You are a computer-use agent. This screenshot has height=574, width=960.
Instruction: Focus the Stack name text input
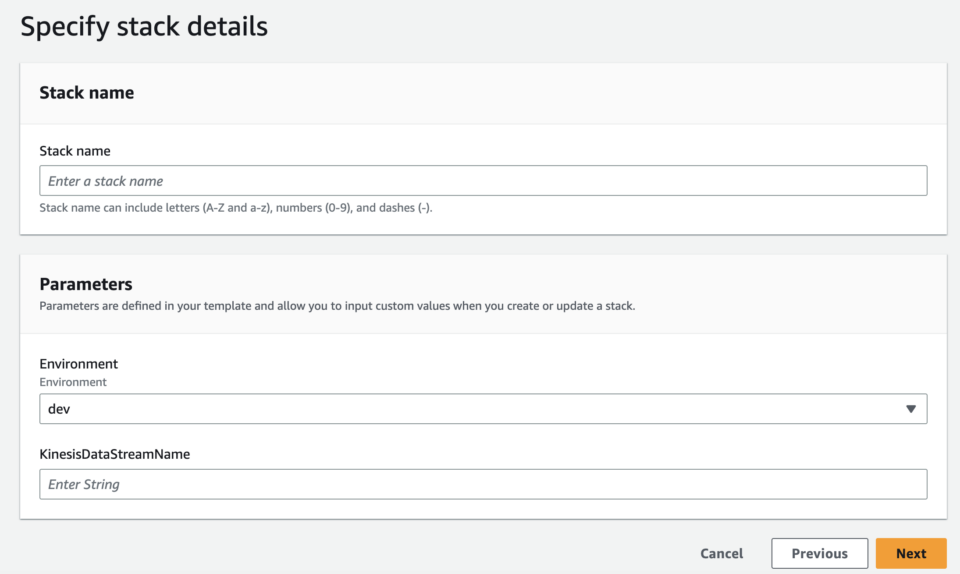(483, 181)
